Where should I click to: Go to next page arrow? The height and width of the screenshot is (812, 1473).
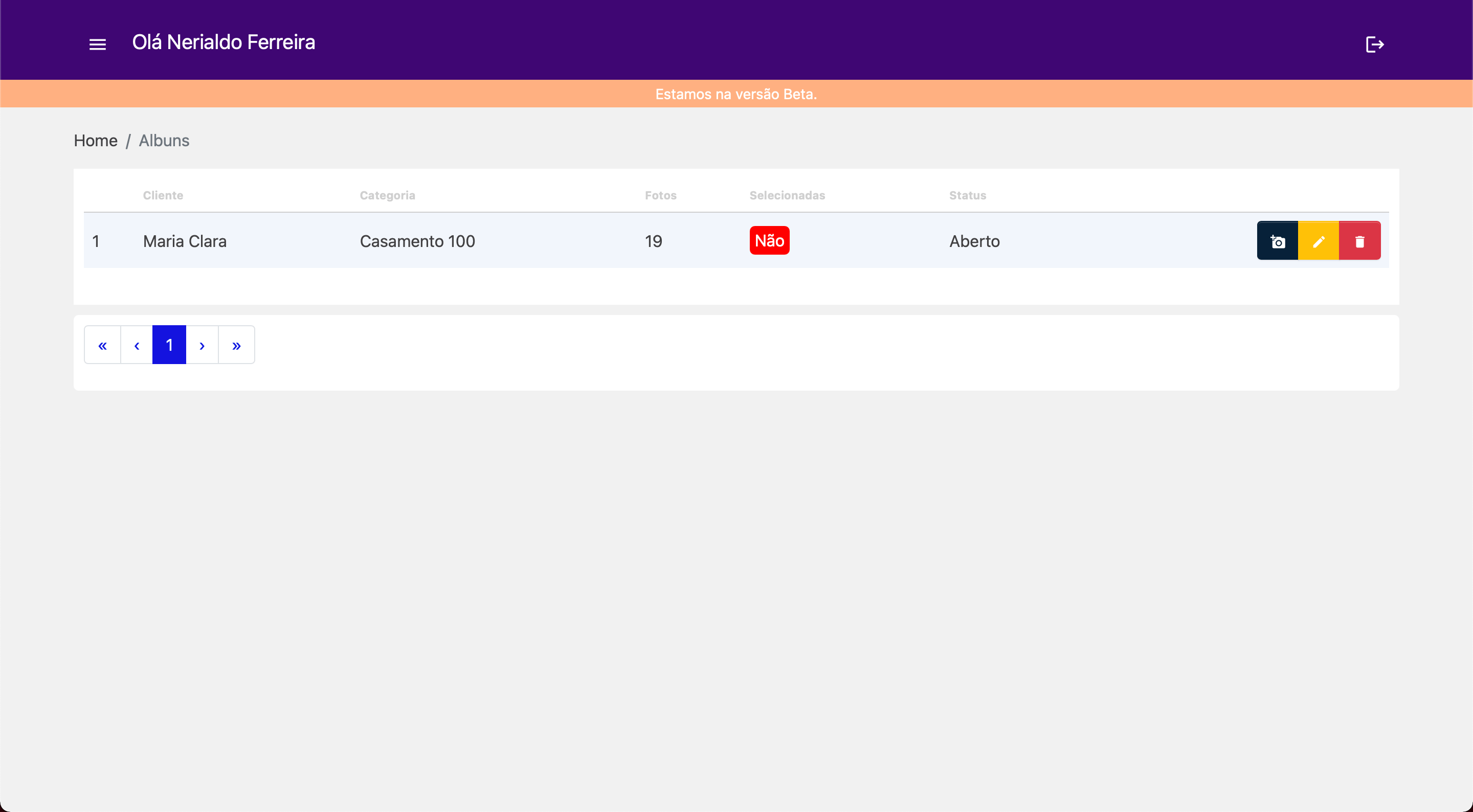202,345
